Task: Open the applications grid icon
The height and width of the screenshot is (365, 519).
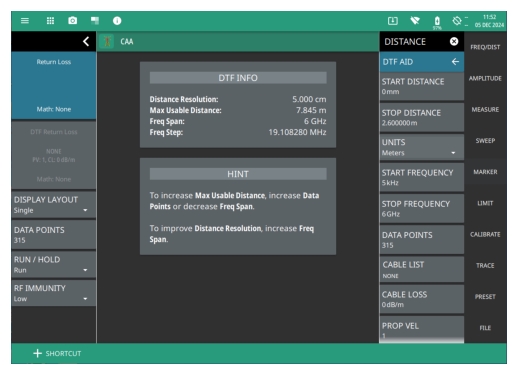Action: pos(50,21)
